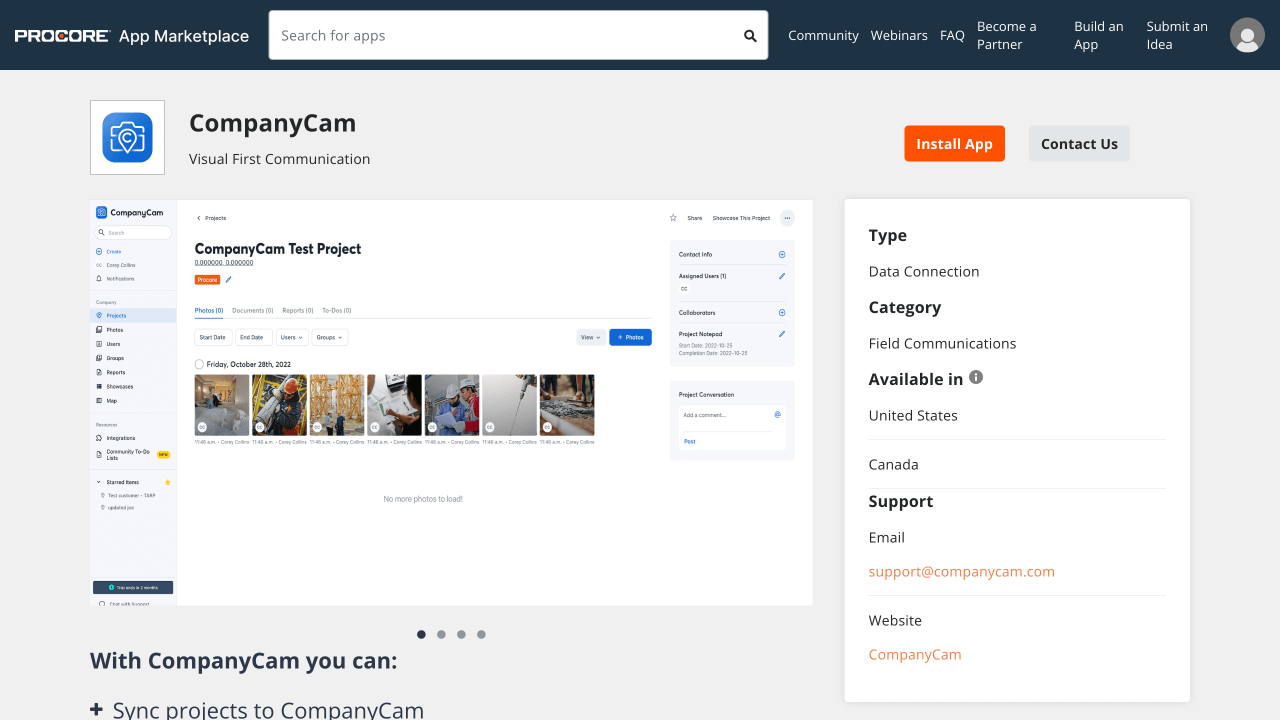Select the first carousel dot
Viewport: 1280px width, 720px height.
pyautogui.click(x=421, y=634)
